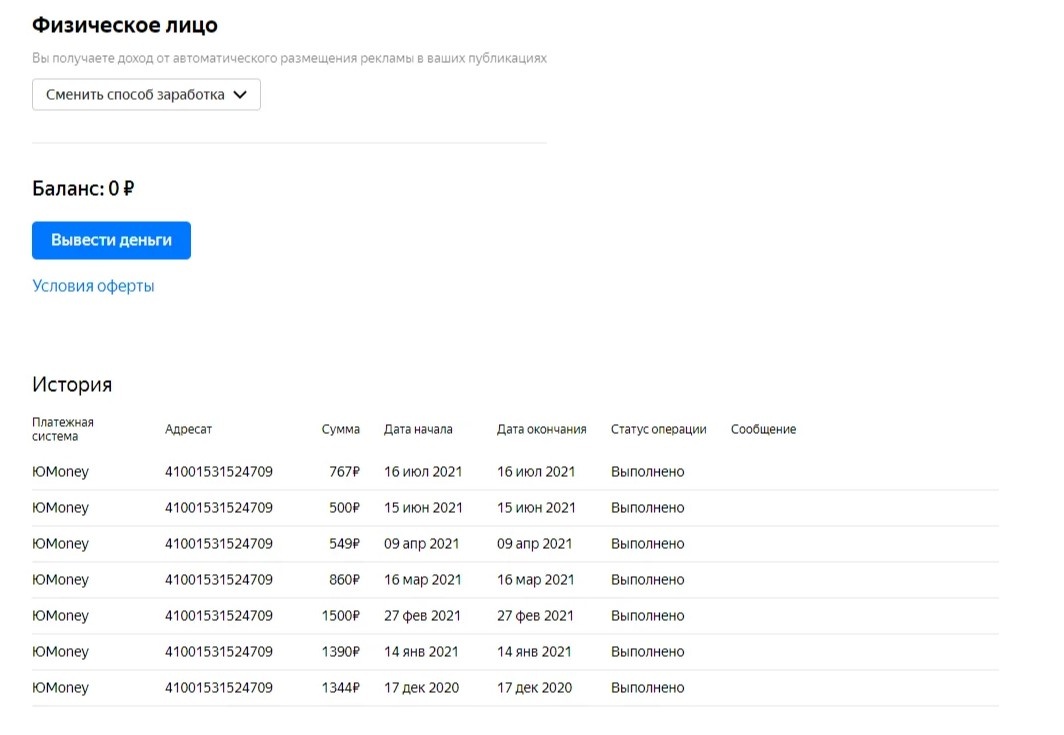Click the Баланс: 0 ₽ text

(x=83, y=188)
